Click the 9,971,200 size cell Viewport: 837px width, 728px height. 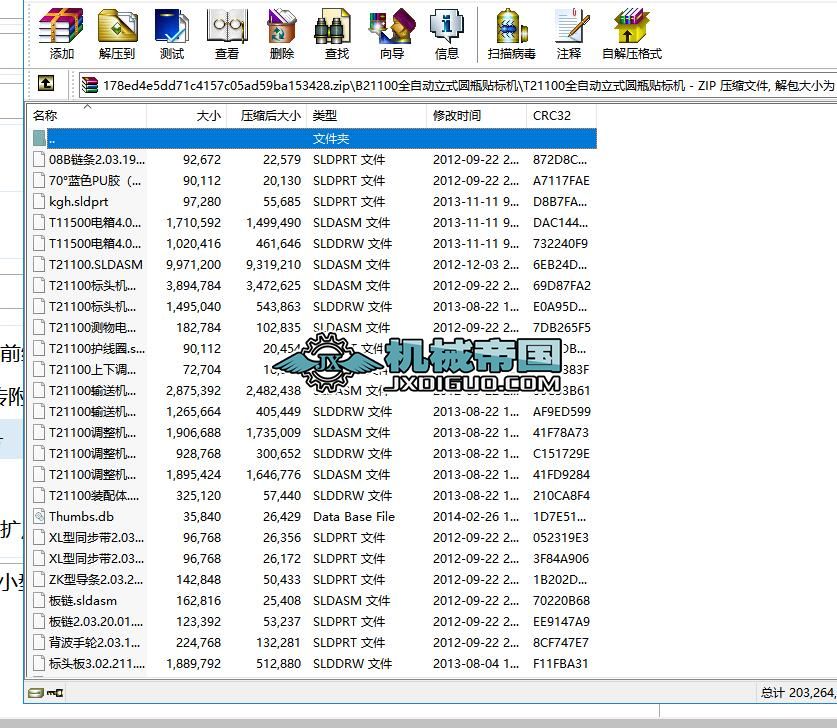(193, 265)
